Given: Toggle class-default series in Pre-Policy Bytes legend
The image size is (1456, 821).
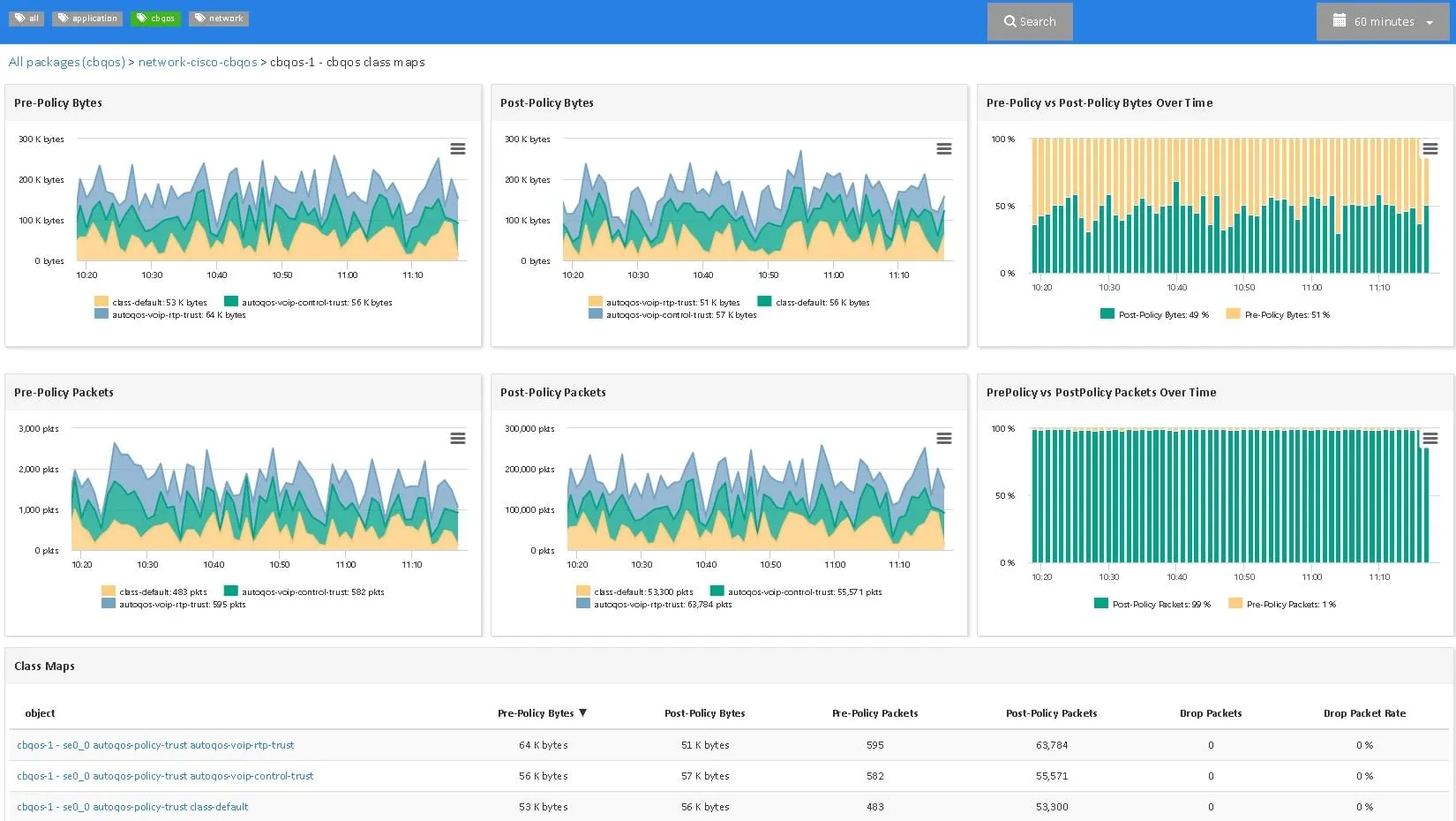Looking at the screenshot, I should (159, 302).
